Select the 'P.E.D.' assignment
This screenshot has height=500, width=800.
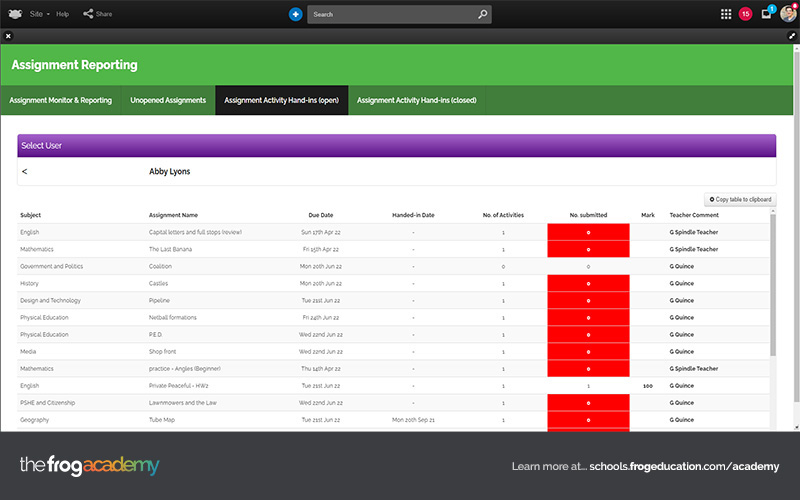156,335
